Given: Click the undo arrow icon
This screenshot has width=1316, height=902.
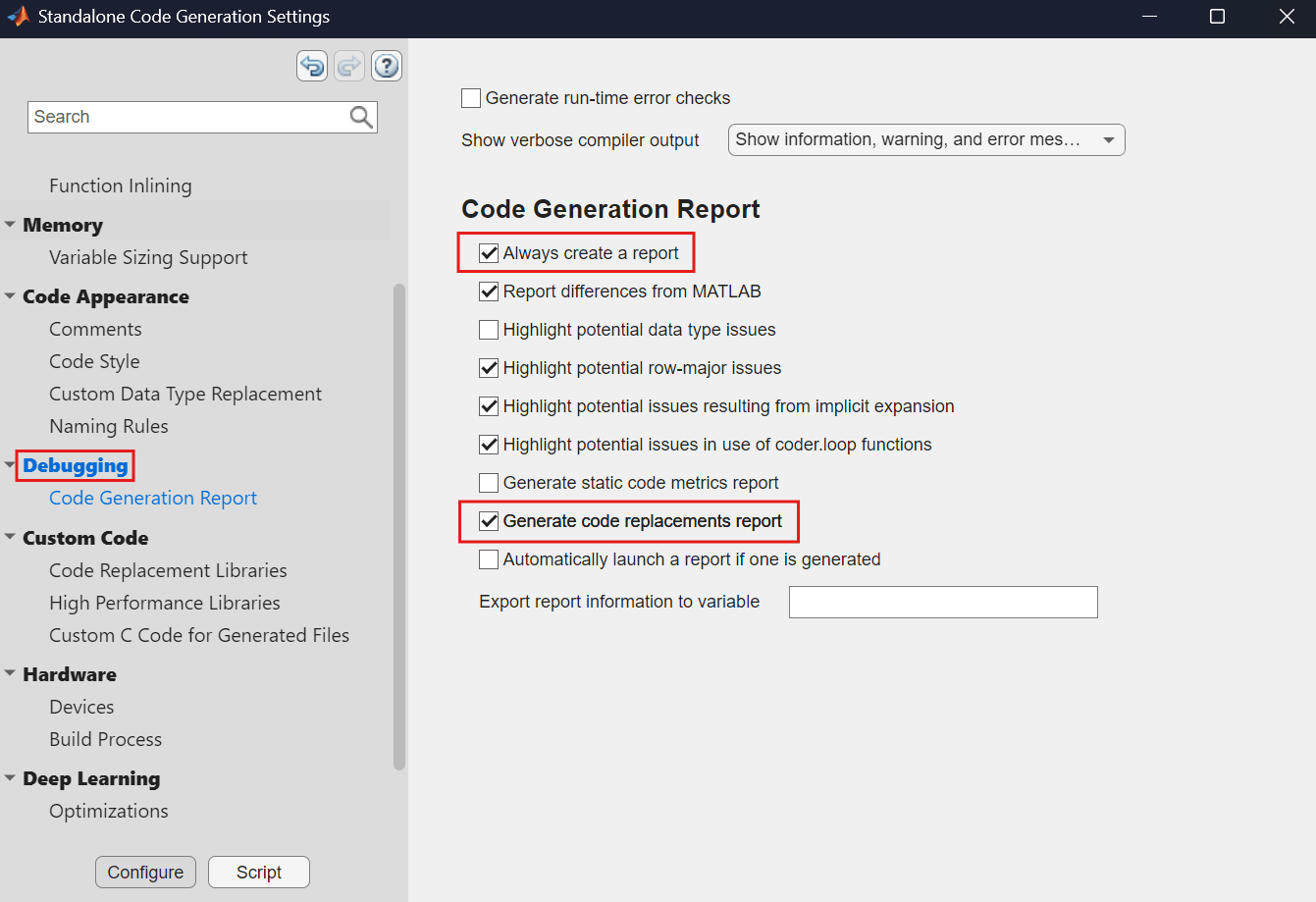Looking at the screenshot, I should point(312,67).
